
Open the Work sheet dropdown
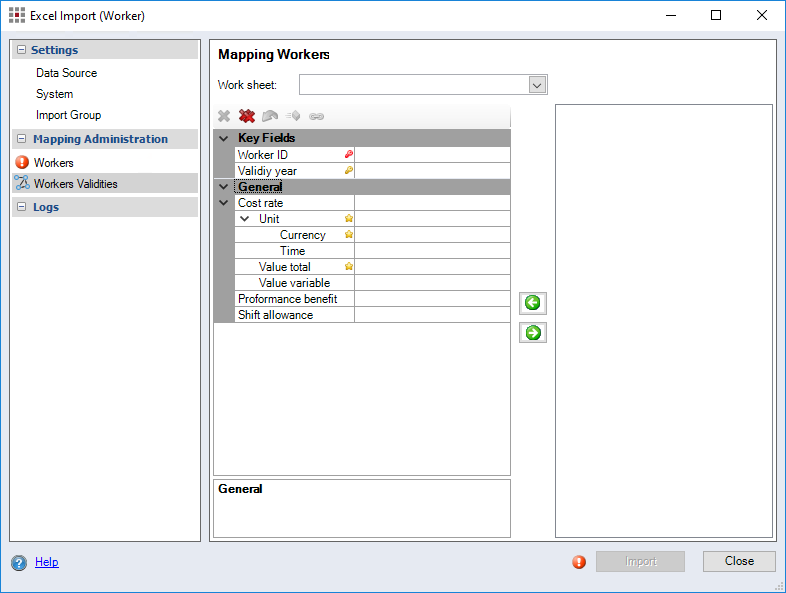tap(537, 85)
